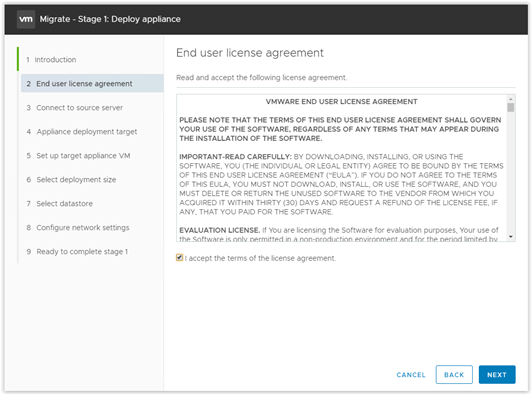Click the 'VMWARE END USER LICENSE AGREEMENT' heading
The image size is (532, 395).
(341, 102)
